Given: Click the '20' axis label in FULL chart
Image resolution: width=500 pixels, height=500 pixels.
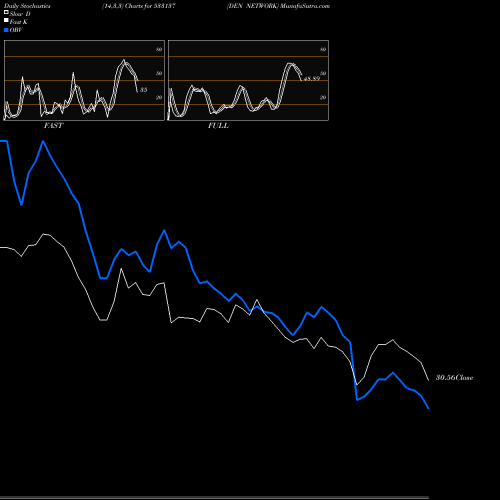Looking at the screenshot, I should click(323, 97).
